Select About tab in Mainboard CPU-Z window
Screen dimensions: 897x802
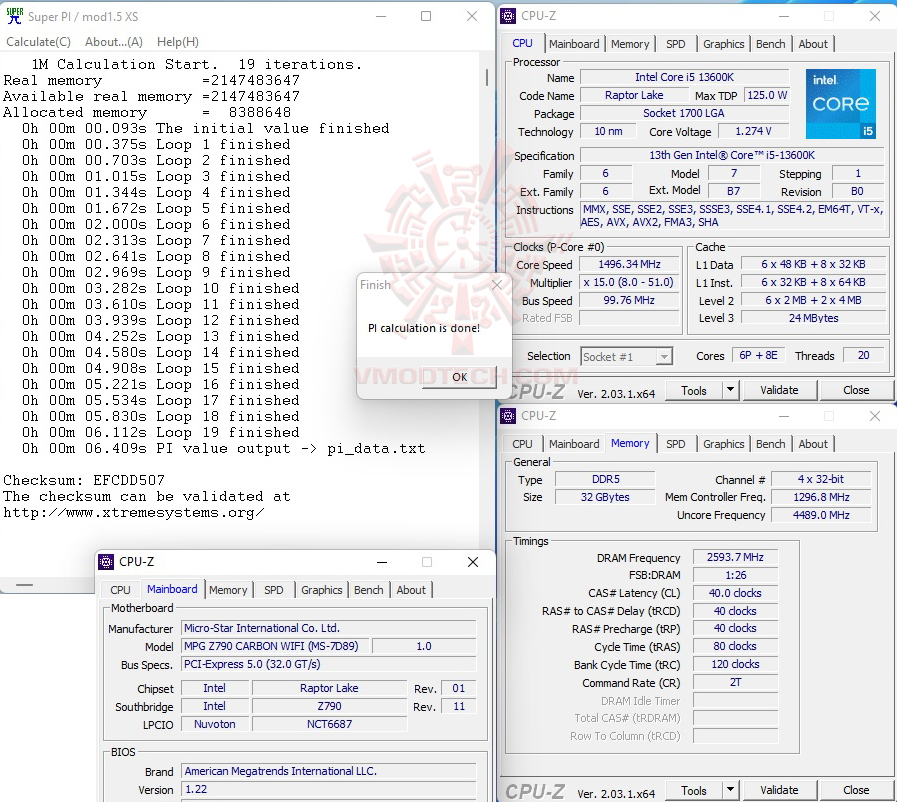pos(411,590)
